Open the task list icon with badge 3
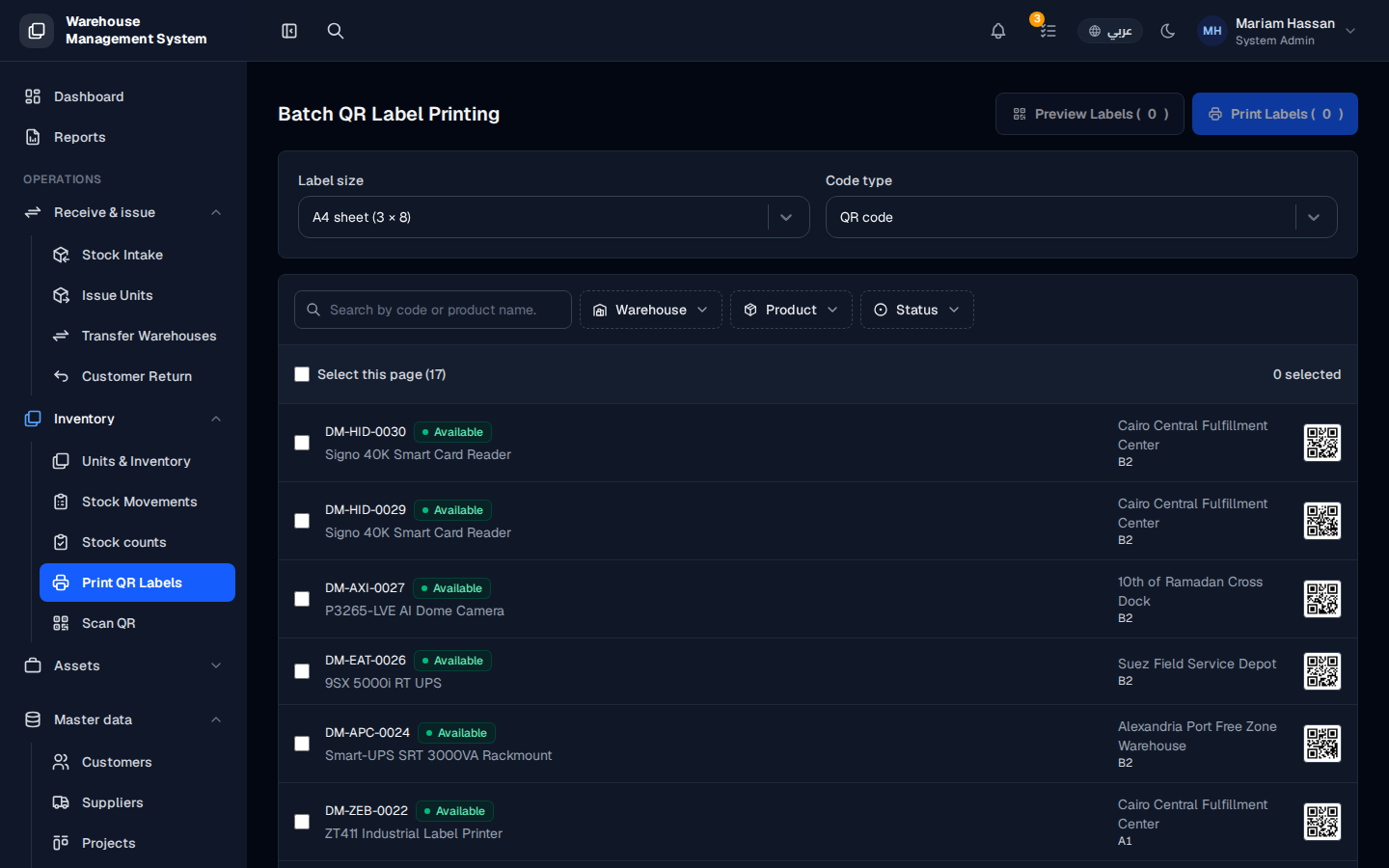Viewport: 1389px width, 868px height. click(x=1048, y=31)
